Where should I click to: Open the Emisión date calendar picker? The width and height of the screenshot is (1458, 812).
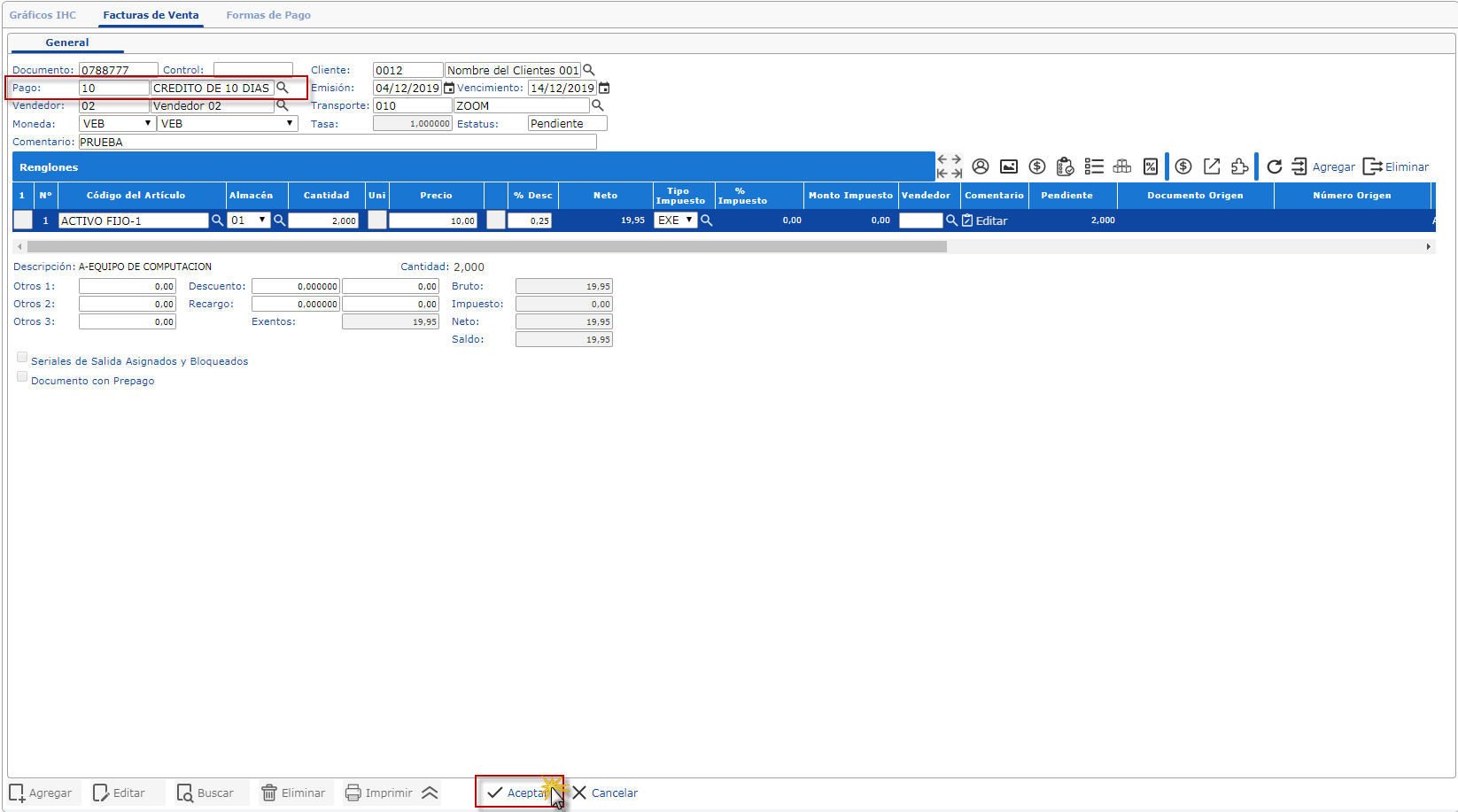[x=449, y=88]
